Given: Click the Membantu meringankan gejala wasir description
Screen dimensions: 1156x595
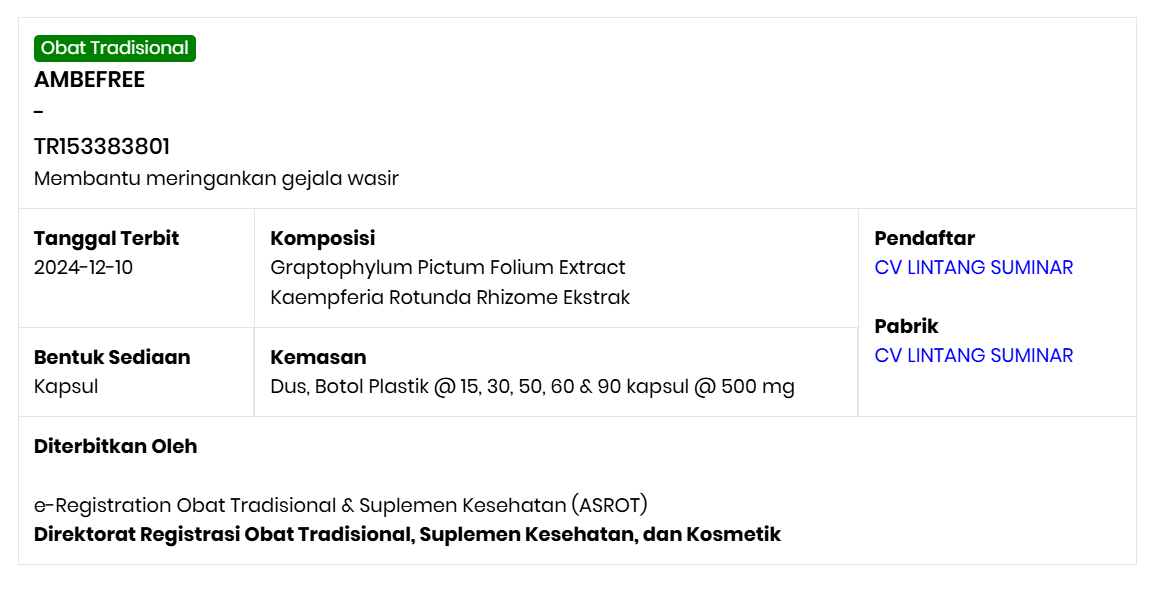Looking at the screenshot, I should 216,179.
